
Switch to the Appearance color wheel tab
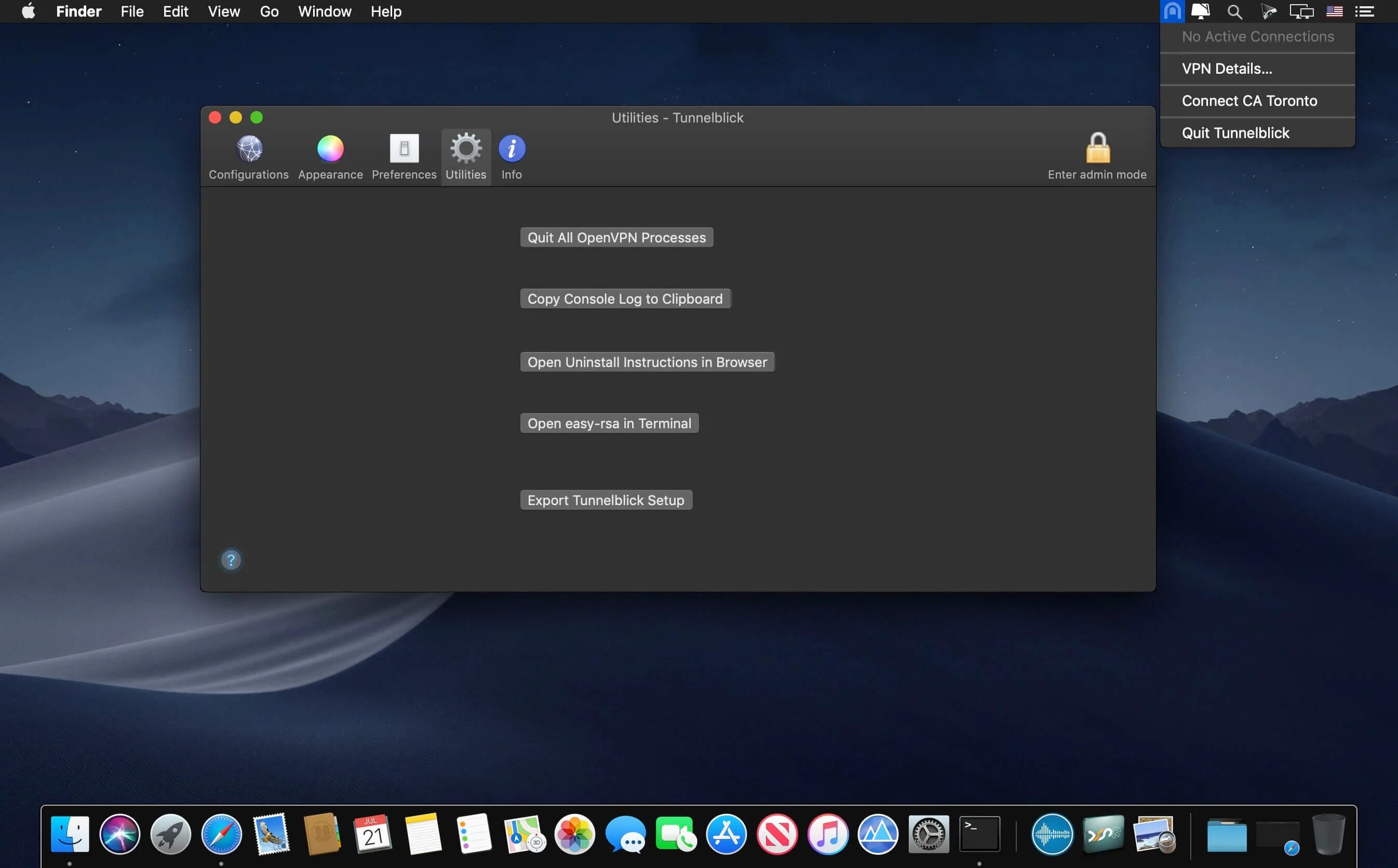click(x=330, y=157)
